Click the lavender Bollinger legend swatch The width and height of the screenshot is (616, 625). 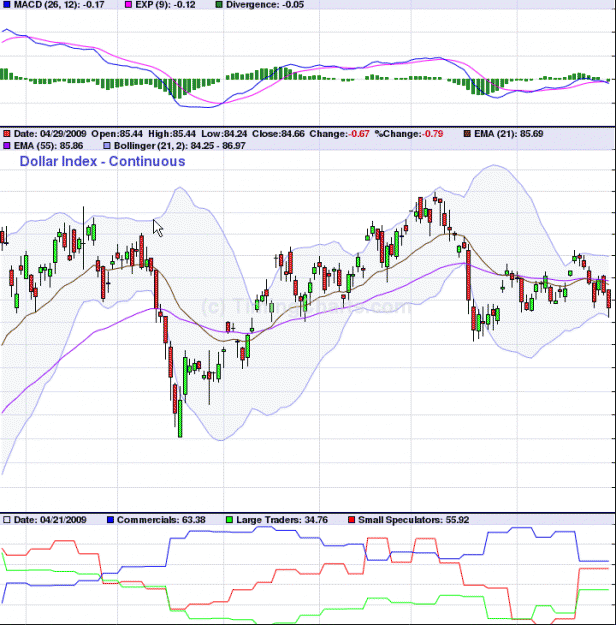pos(106,145)
